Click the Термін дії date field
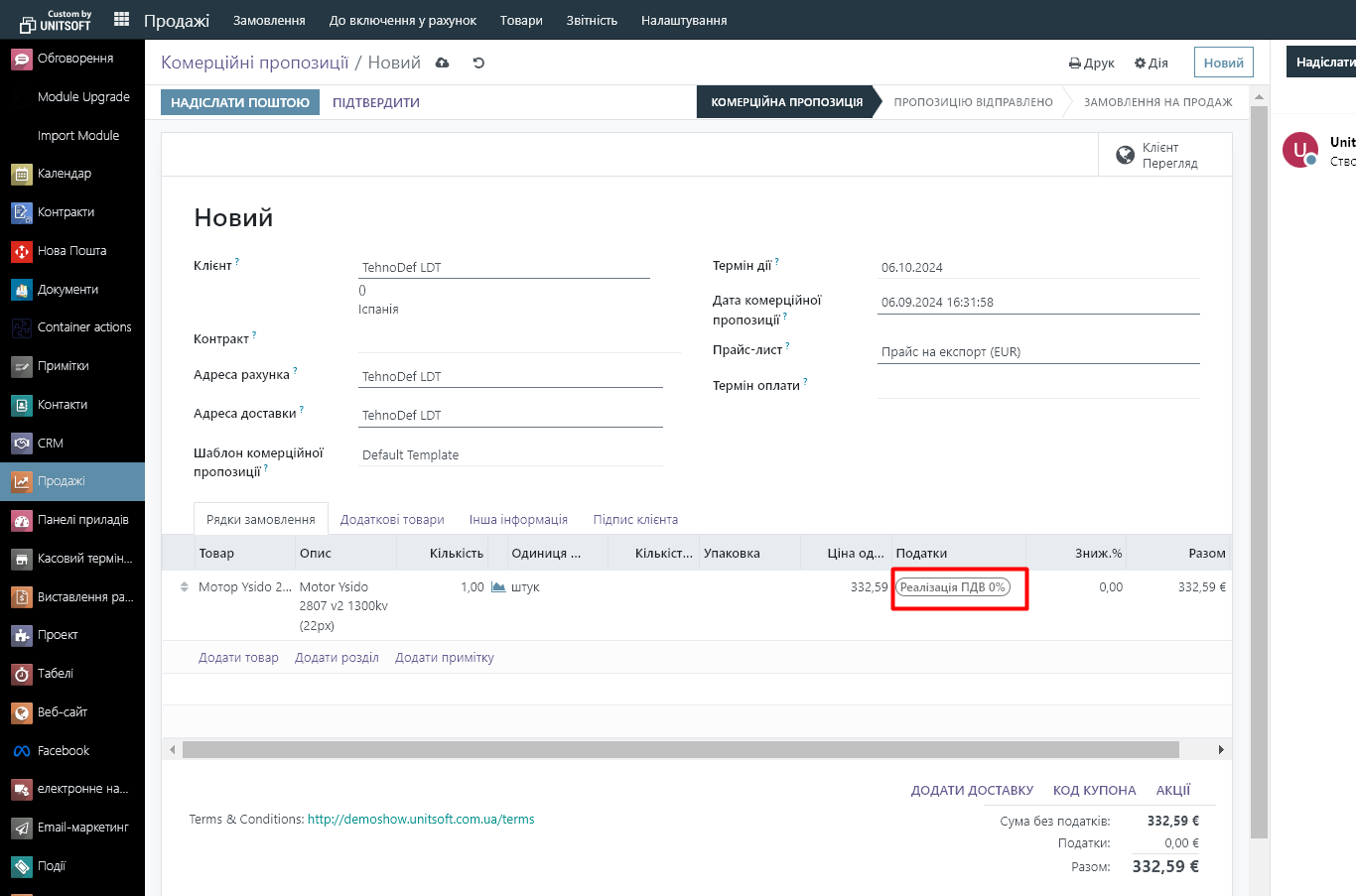This screenshot has width=1356, height=896. pos(1037,267)
